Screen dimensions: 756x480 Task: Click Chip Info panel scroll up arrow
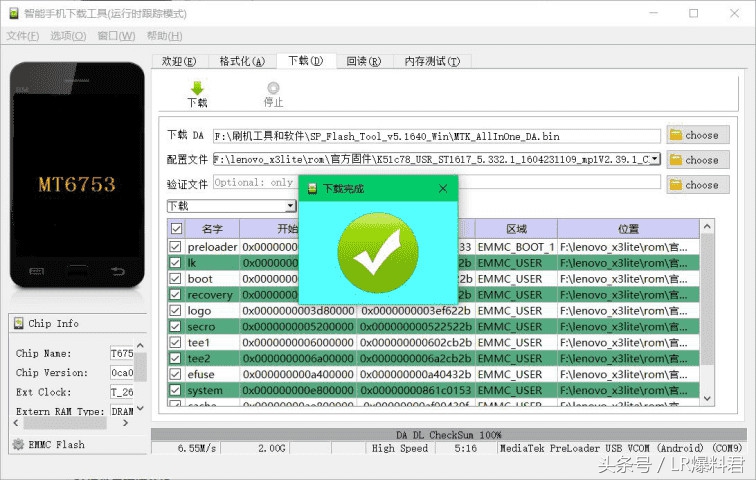[x=140, y=346]
